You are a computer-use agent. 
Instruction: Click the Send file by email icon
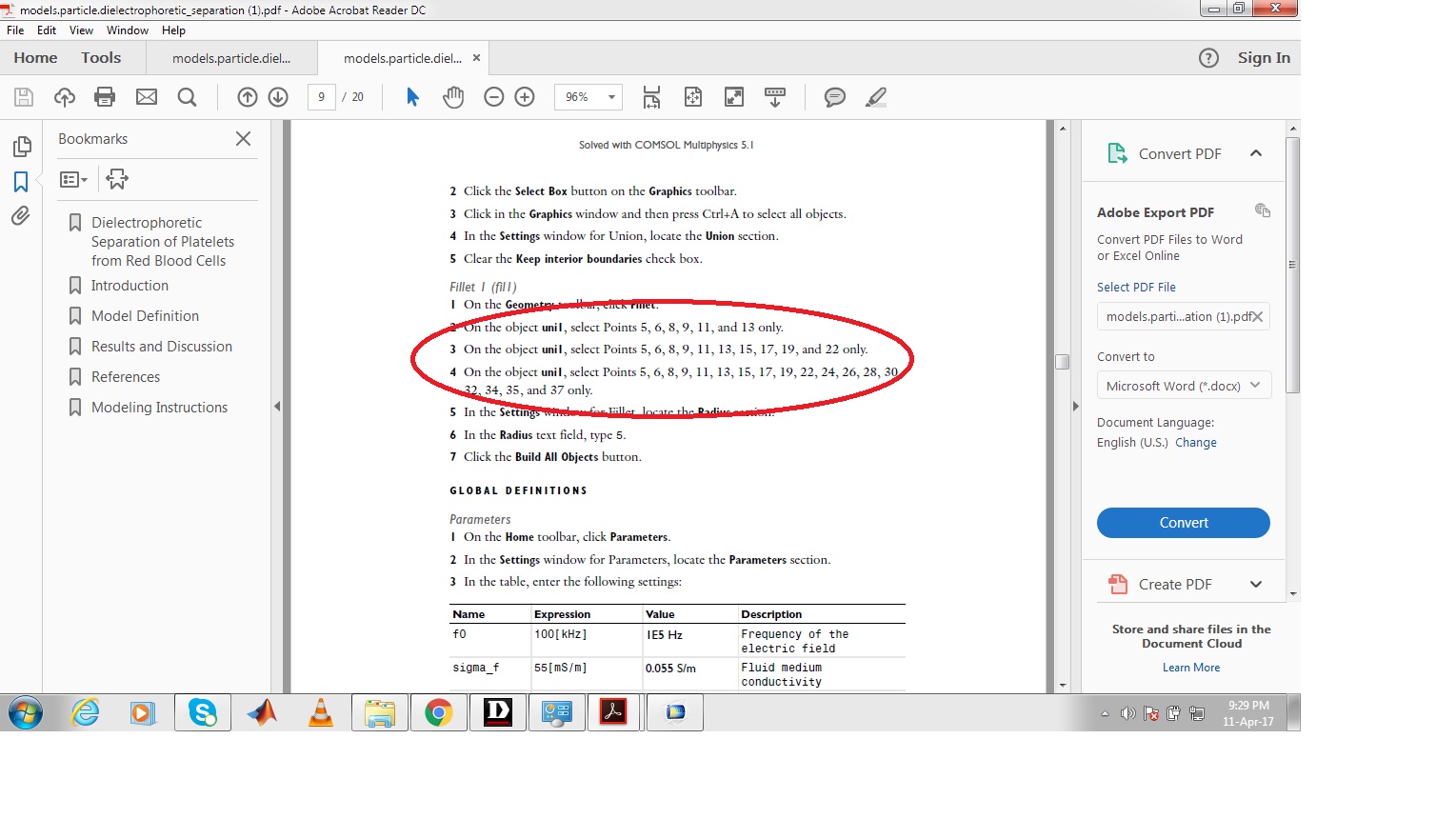(147, 97)
